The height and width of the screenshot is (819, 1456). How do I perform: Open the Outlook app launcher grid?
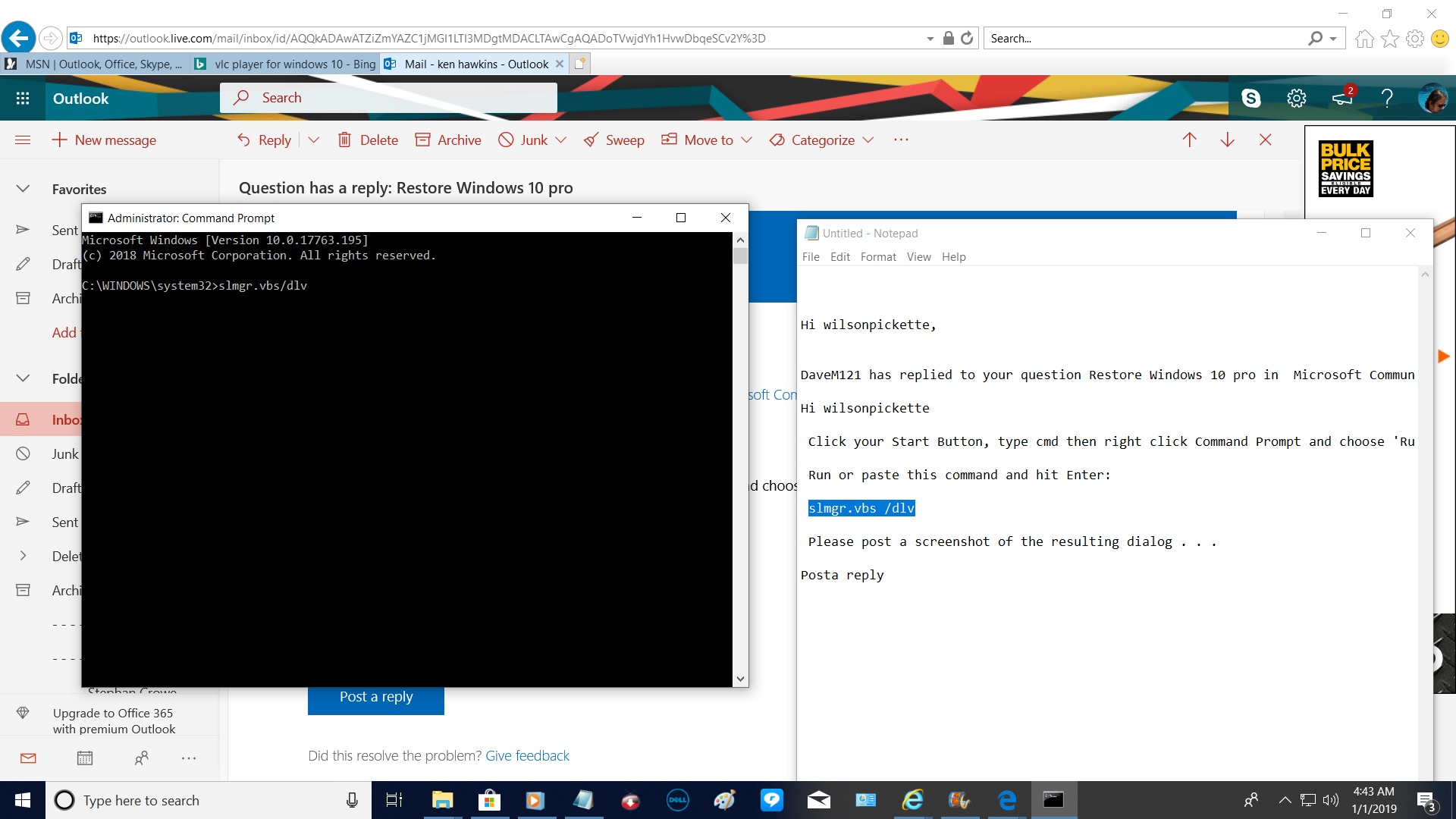click(x=23, y=98)
